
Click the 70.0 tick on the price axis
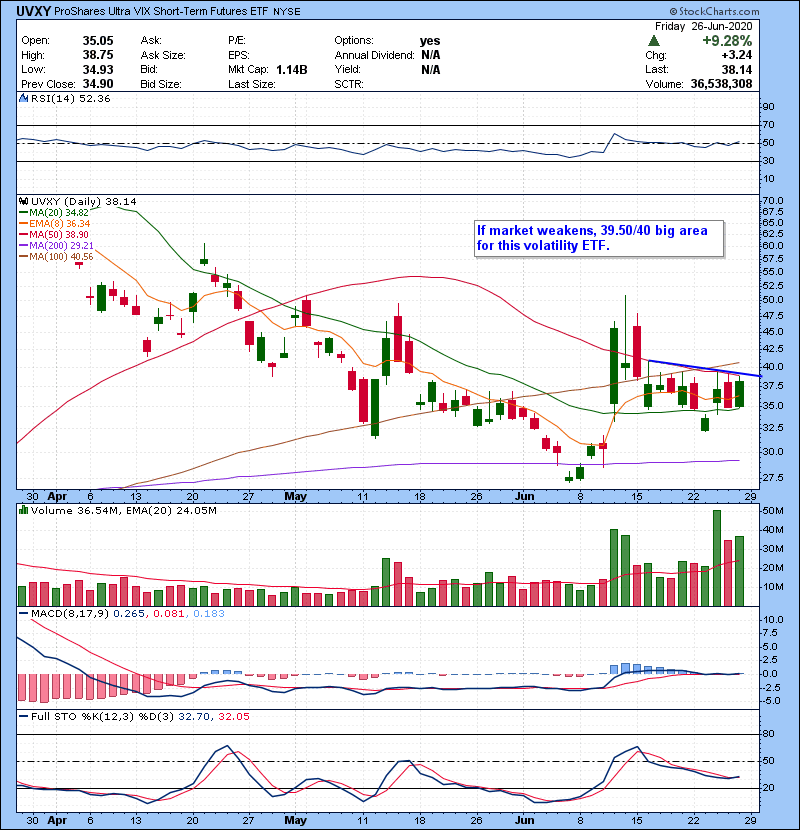coord(772,201)
